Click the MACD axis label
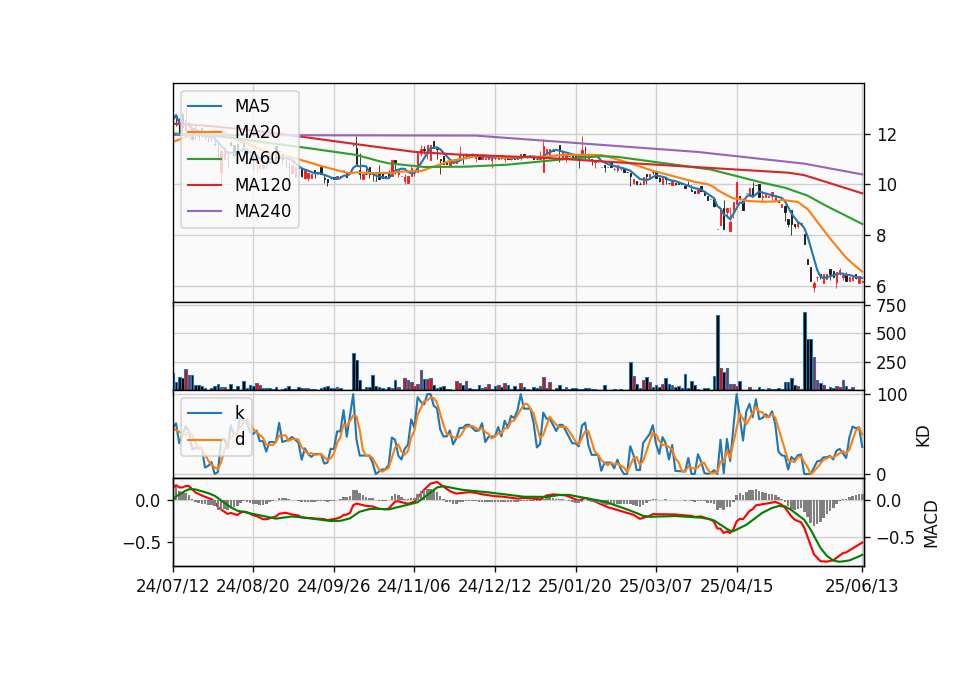This screenshot has height=690, width=960. 931,524
